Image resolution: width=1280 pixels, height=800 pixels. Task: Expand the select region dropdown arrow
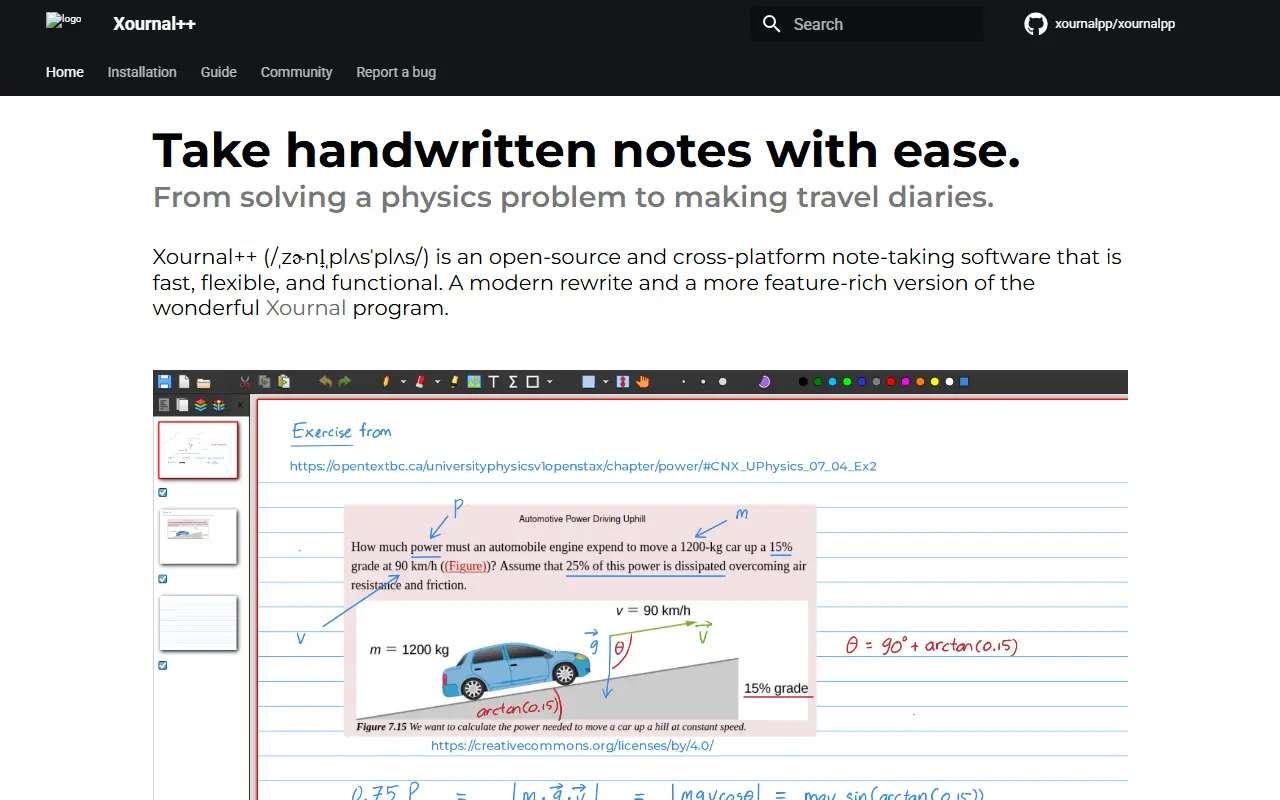click(605, 382)
